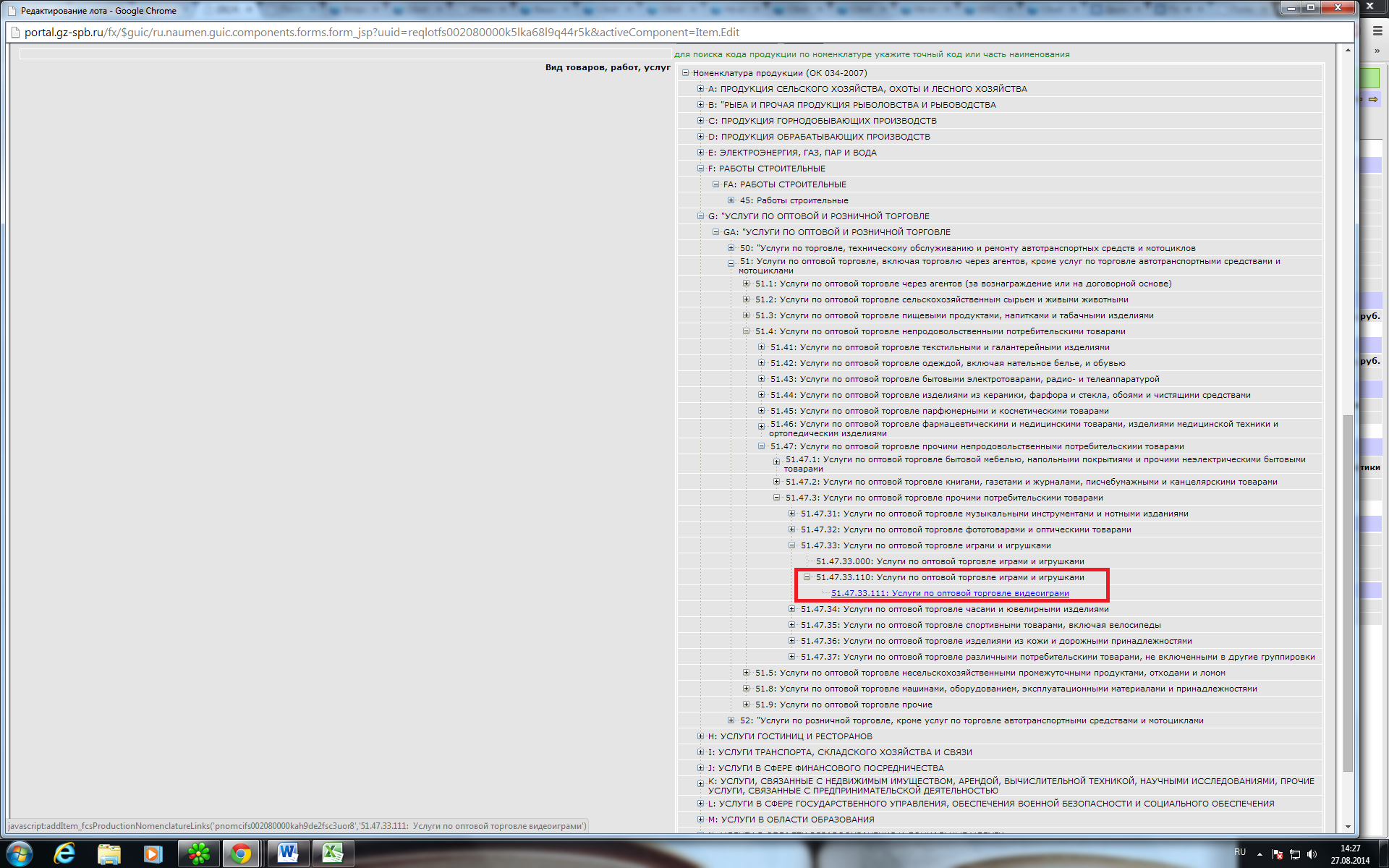
Task: Click the RU language indicator in tray
Action: 1240,852
